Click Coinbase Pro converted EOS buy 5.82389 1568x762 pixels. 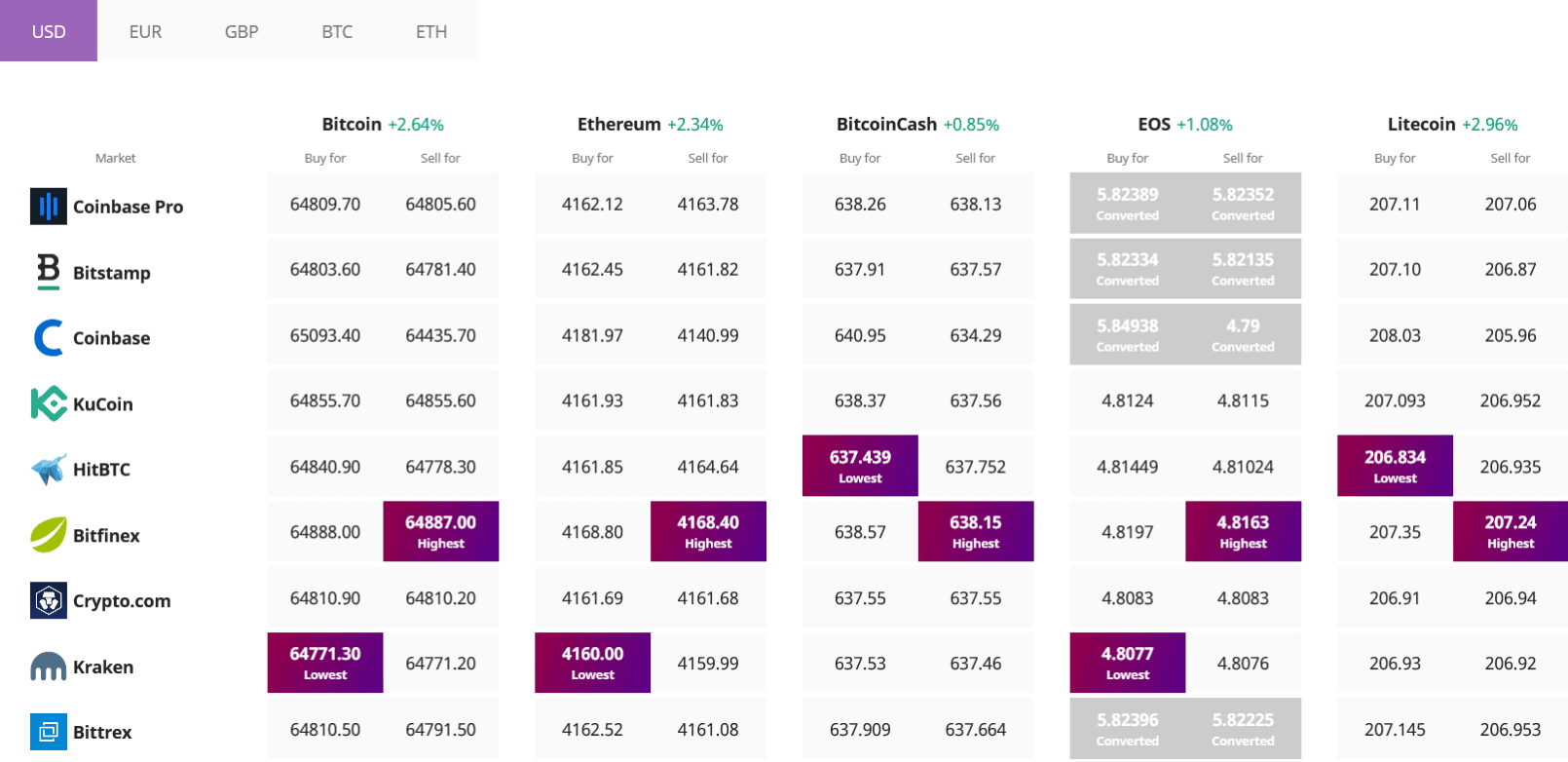1128,203
